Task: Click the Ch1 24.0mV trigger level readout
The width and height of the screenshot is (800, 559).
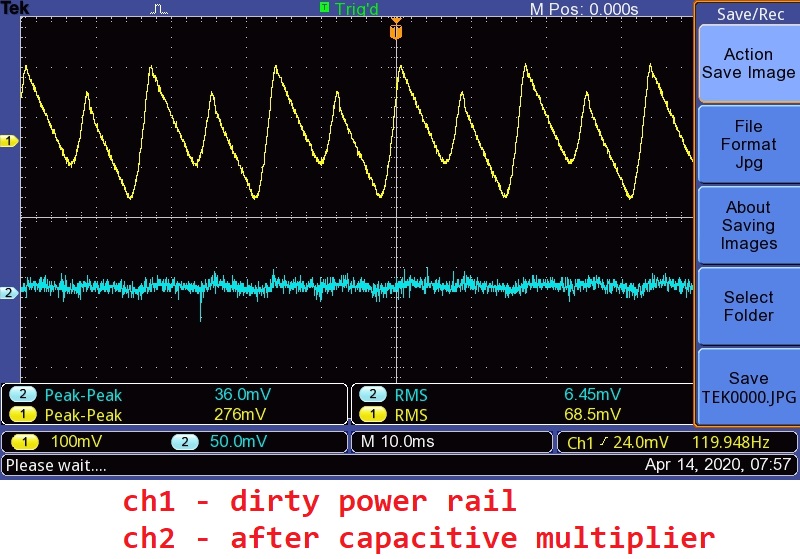Action: [x=618, y=442]
